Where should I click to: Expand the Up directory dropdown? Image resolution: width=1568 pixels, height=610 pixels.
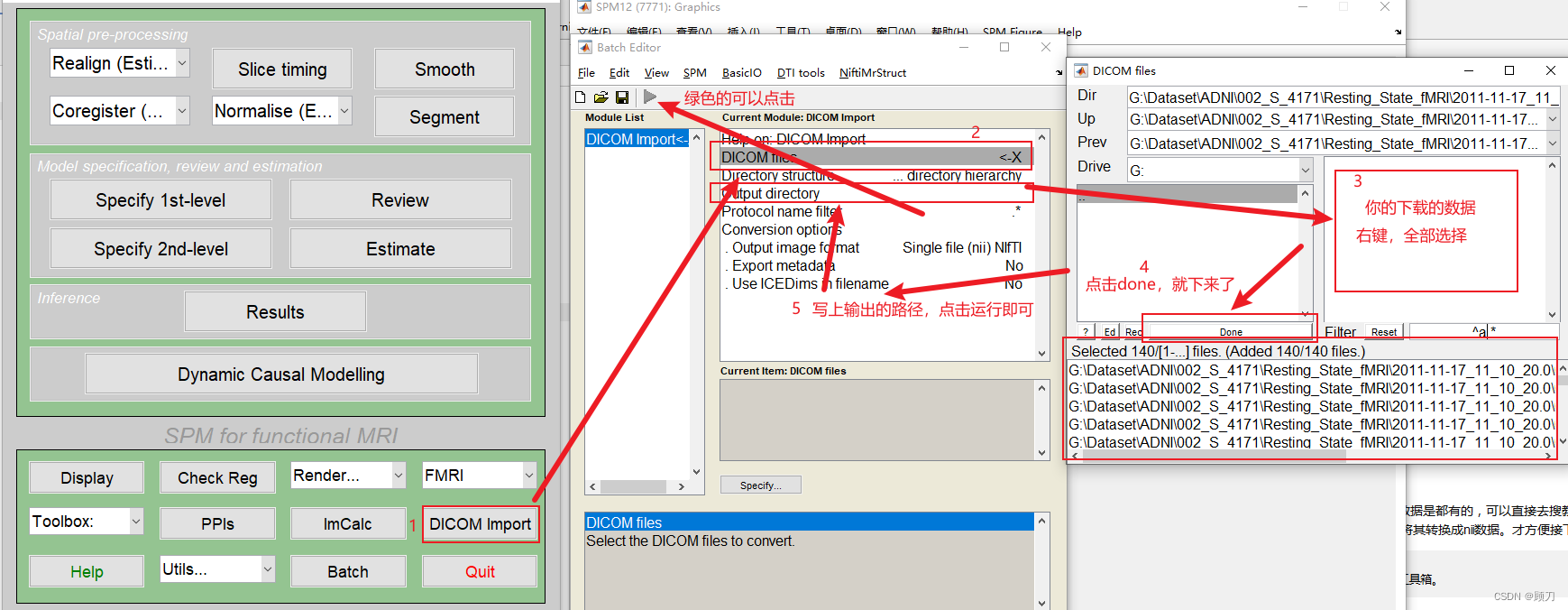click(x=1553, y=119)
